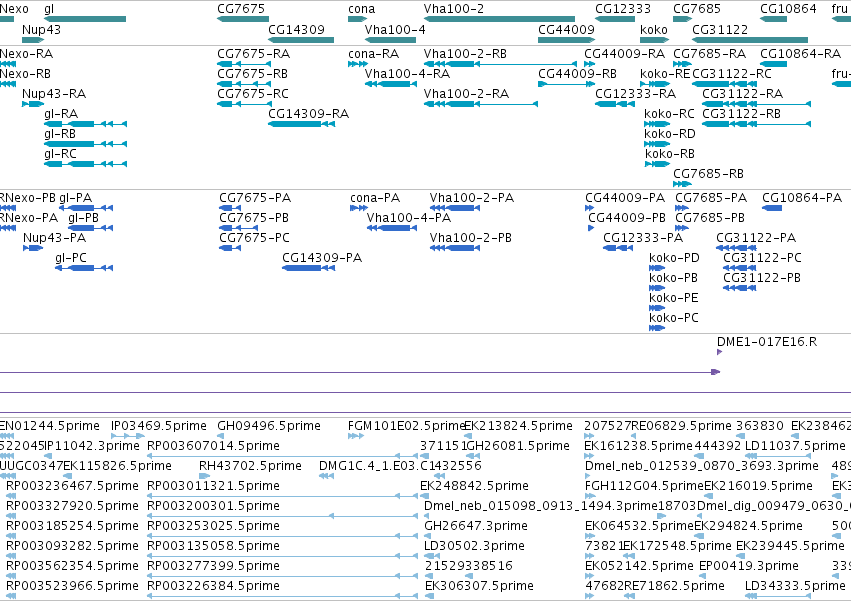
Task: Click the RP003607014.5prime EST label
Action: tap(213, 446)
